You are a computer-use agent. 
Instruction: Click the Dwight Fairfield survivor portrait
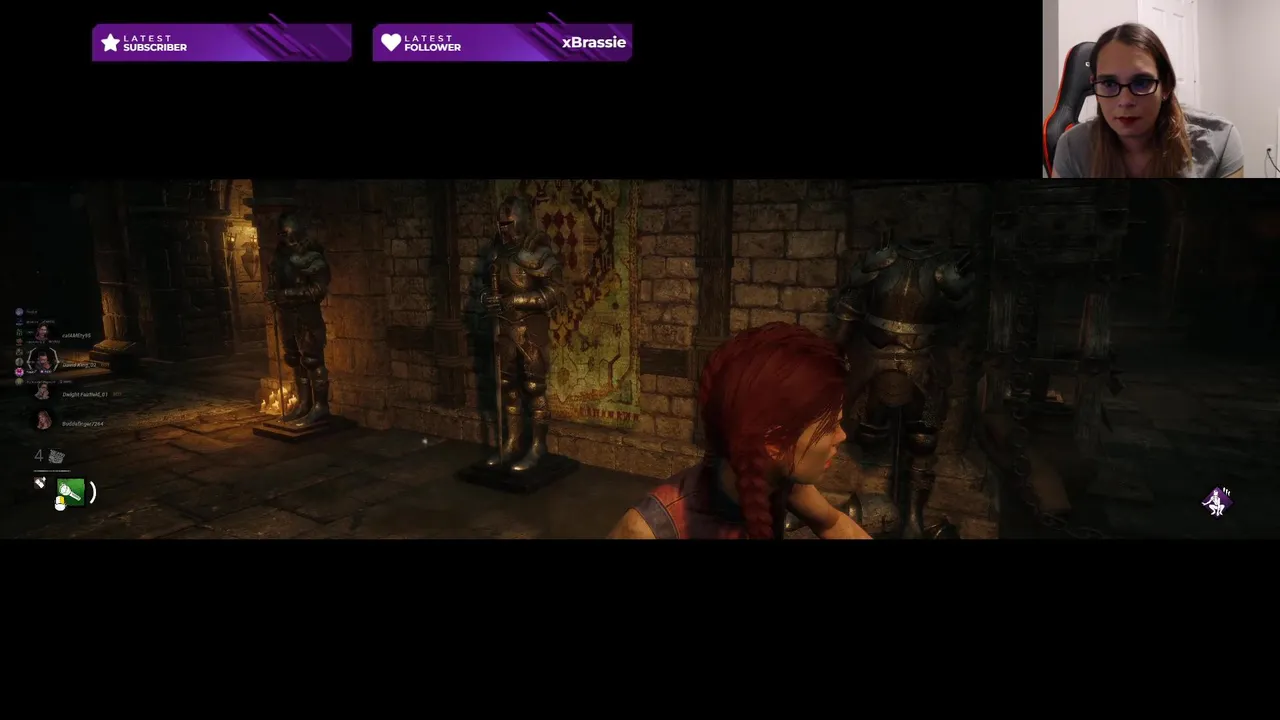click(x=42, y=392)
